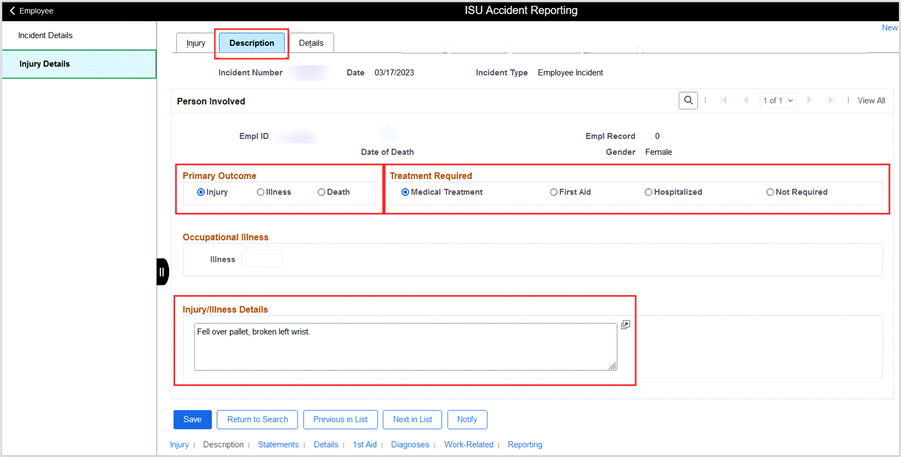Screen dimensions: 901x457
Task: Select Illness as Primary Outcome
Action: 260,193
